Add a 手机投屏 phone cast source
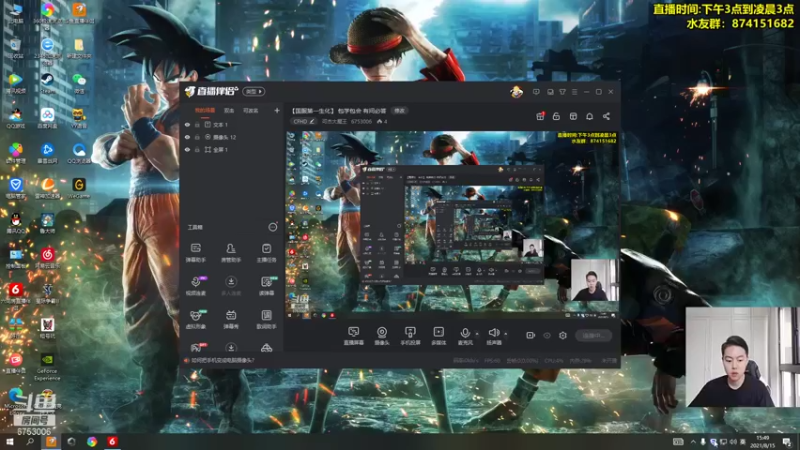This screenshot has height=450, width=800. (410, 336)
